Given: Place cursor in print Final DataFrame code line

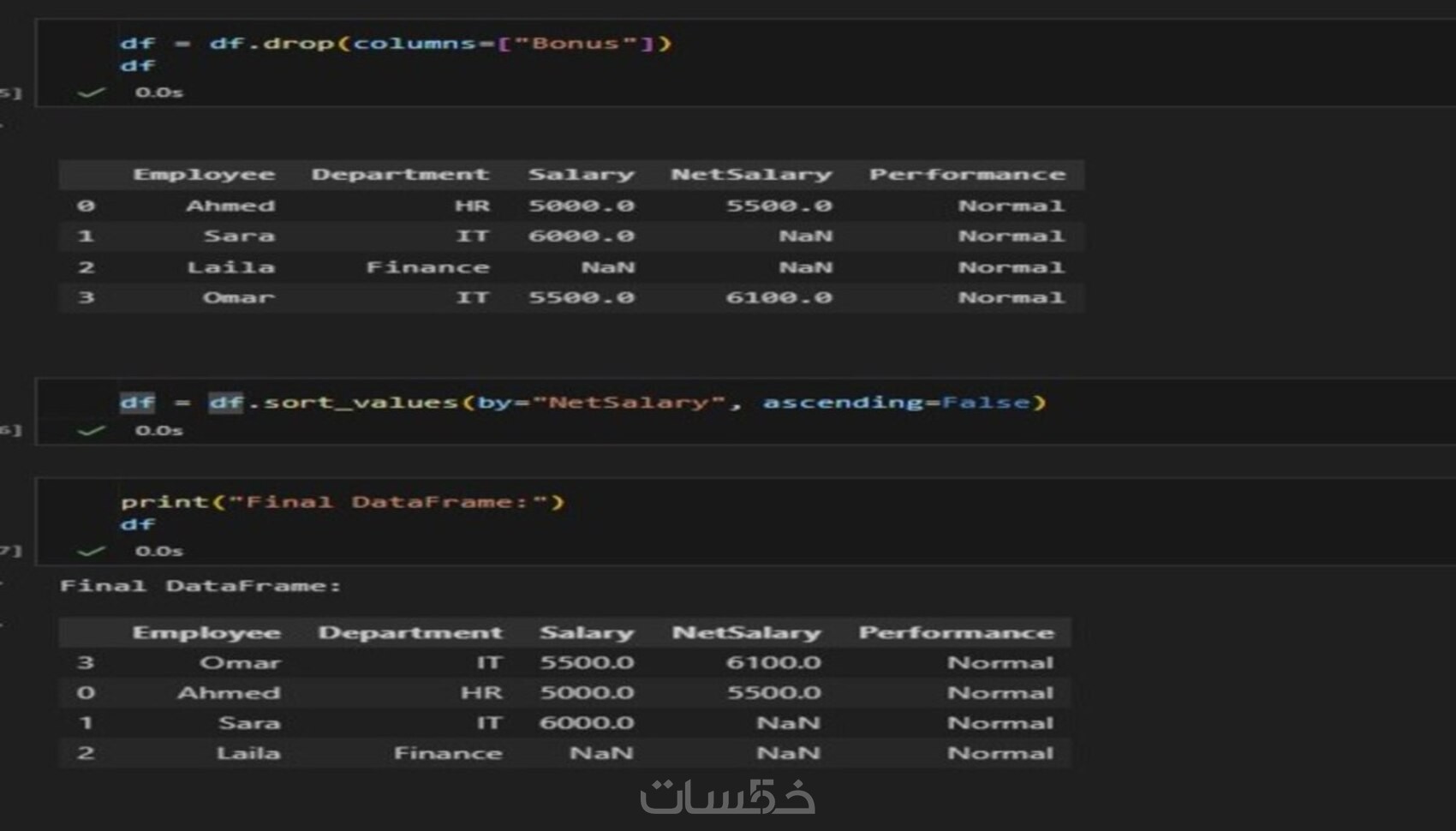Looking at the screenshot, I should pos(343,501).
